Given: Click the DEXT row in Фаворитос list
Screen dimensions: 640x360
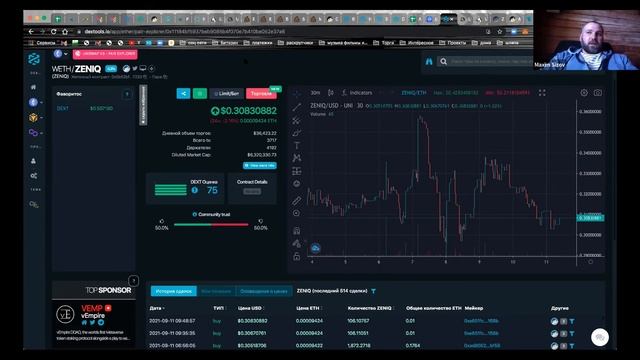Looking at the screenshot, I should click(93, 109).
